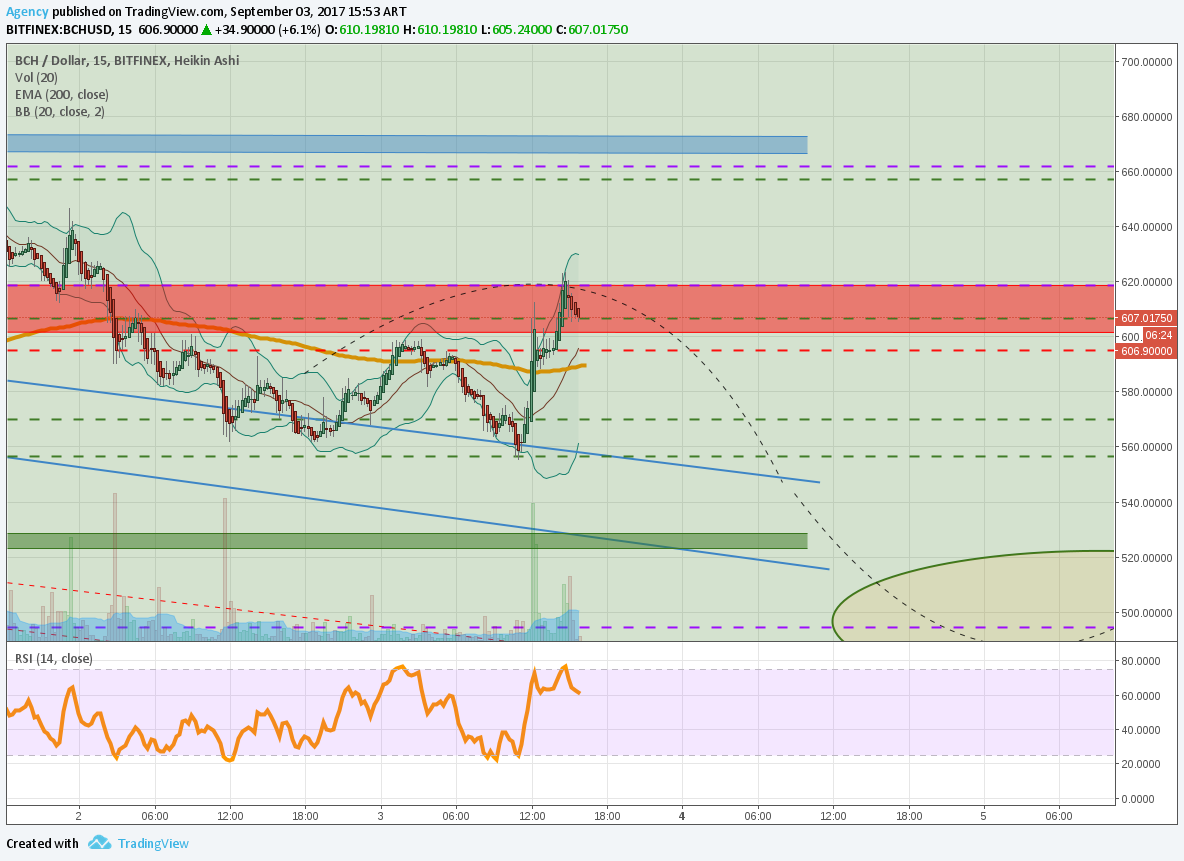Click the 607.01750 current price tag
Viewport: 1184px width, 861px height.
pos(1147,318)
